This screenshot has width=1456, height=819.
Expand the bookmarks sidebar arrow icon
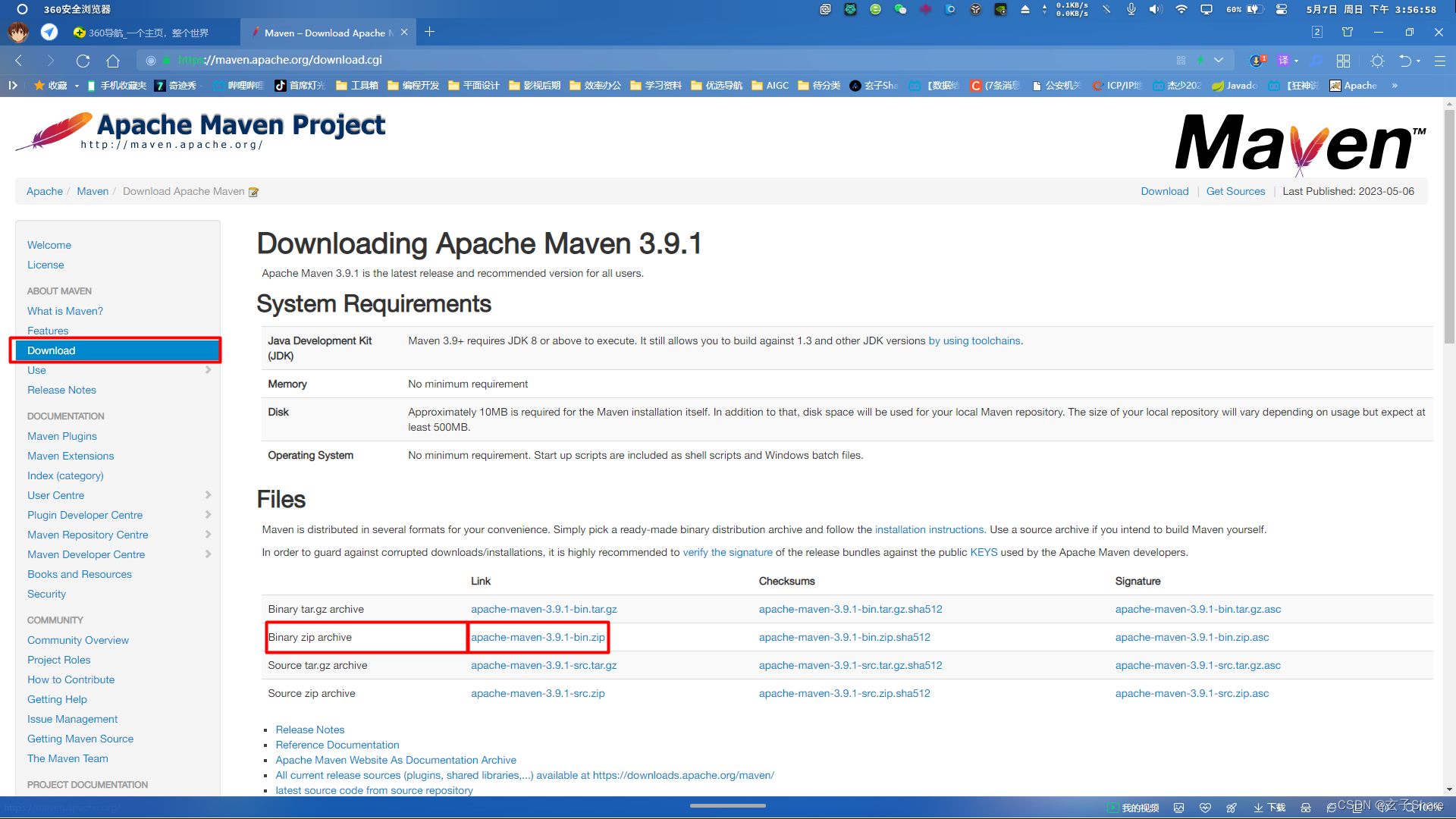pos(13,86)
